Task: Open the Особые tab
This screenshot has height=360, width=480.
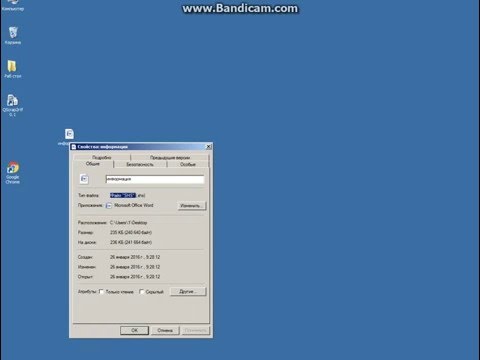Action: tap(188, 164)
